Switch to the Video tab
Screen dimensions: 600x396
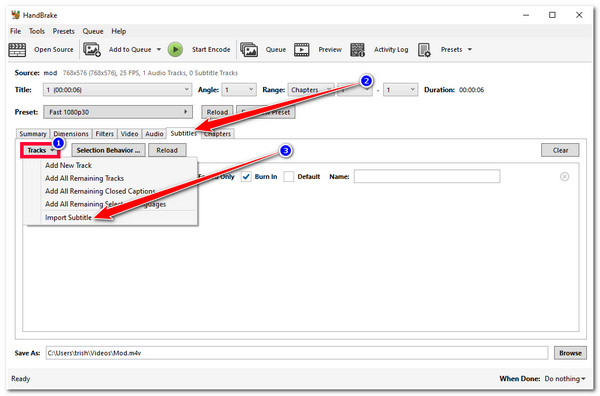pos(129,134)
